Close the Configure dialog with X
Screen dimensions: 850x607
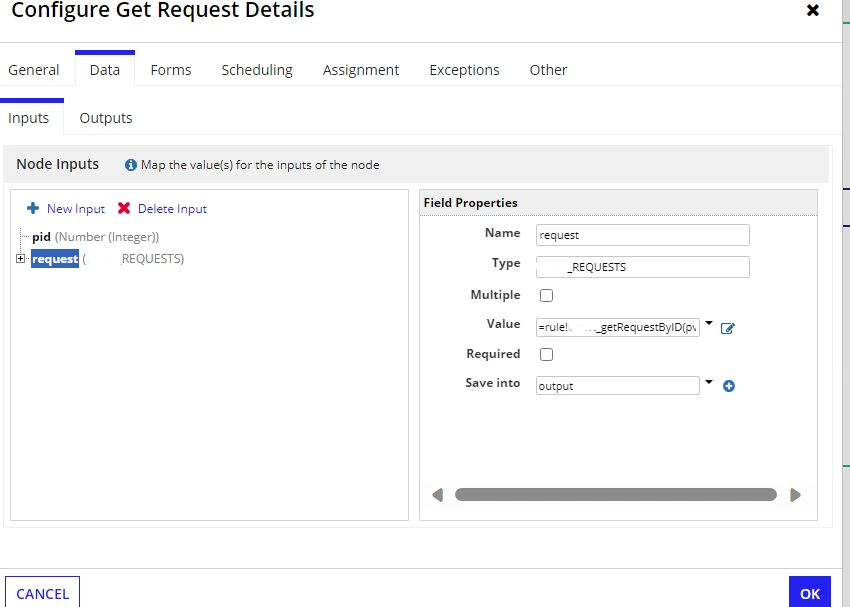tap(813, 10)
